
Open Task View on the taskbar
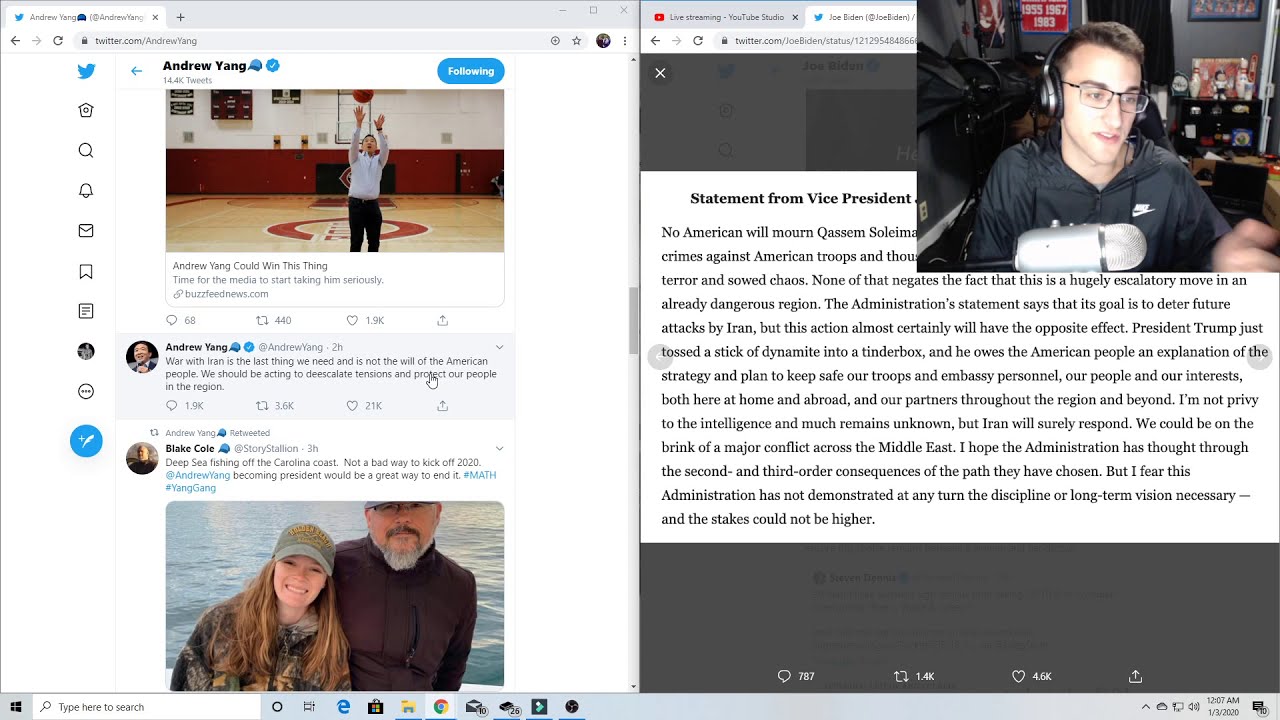coord(309,707)
